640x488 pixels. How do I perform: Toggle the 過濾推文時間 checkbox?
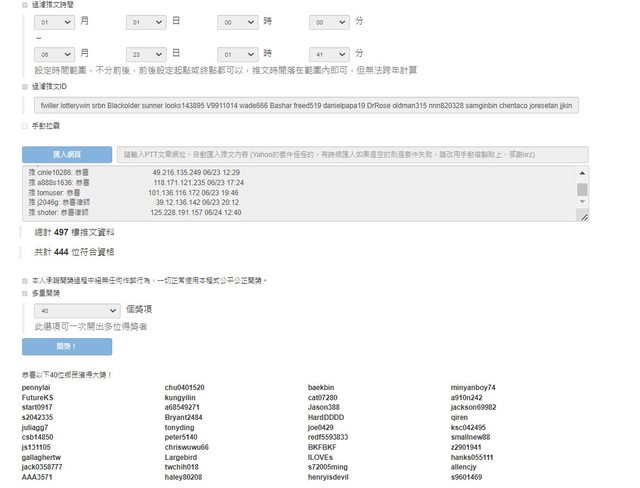[25, 4]
